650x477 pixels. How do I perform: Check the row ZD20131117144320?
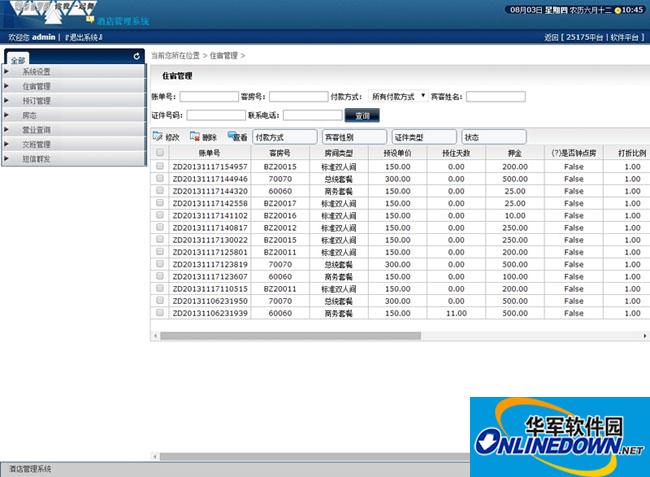point(160,191)
